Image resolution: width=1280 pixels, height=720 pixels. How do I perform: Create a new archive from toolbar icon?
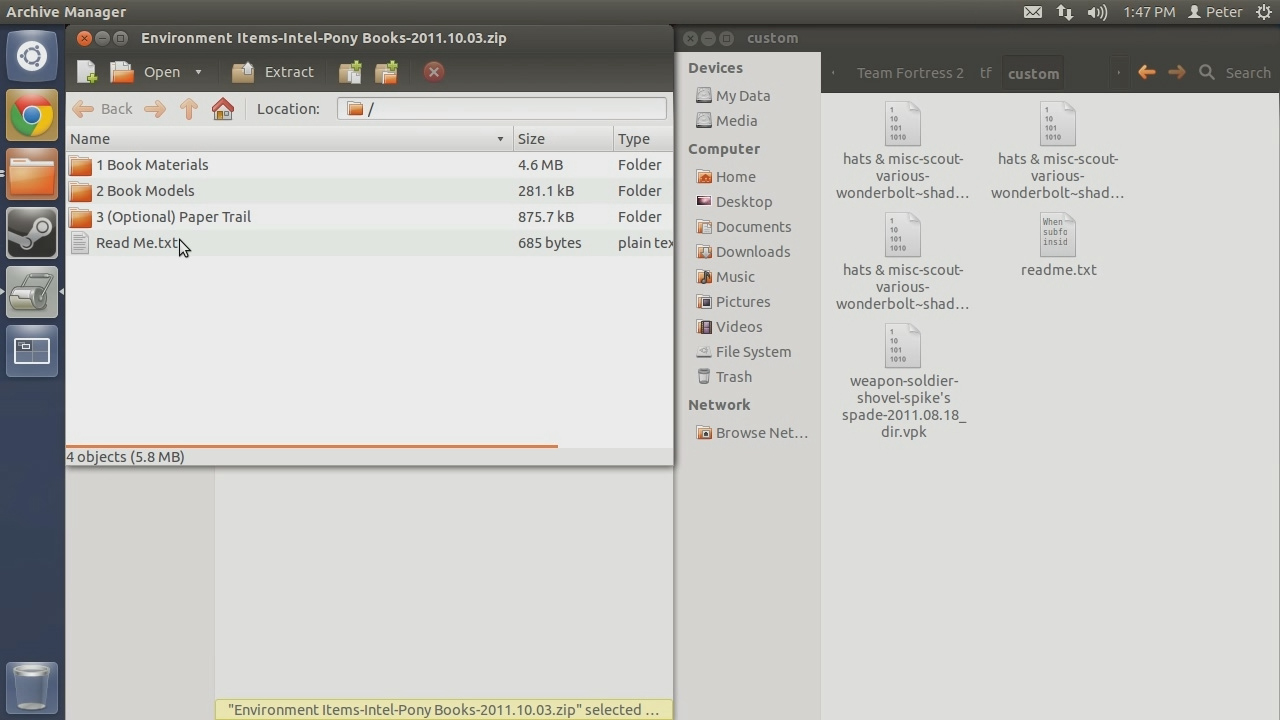[x=87, y=72]
